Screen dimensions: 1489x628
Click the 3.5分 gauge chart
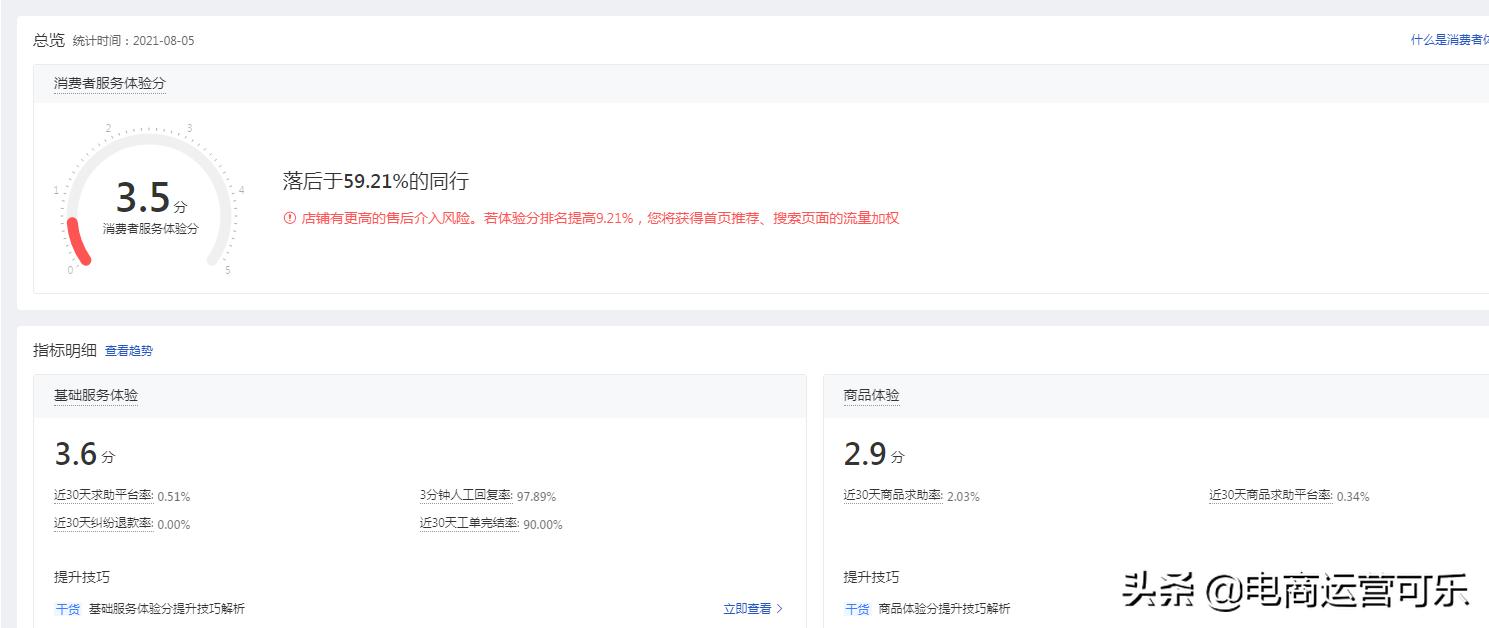(x=150, y=198)
